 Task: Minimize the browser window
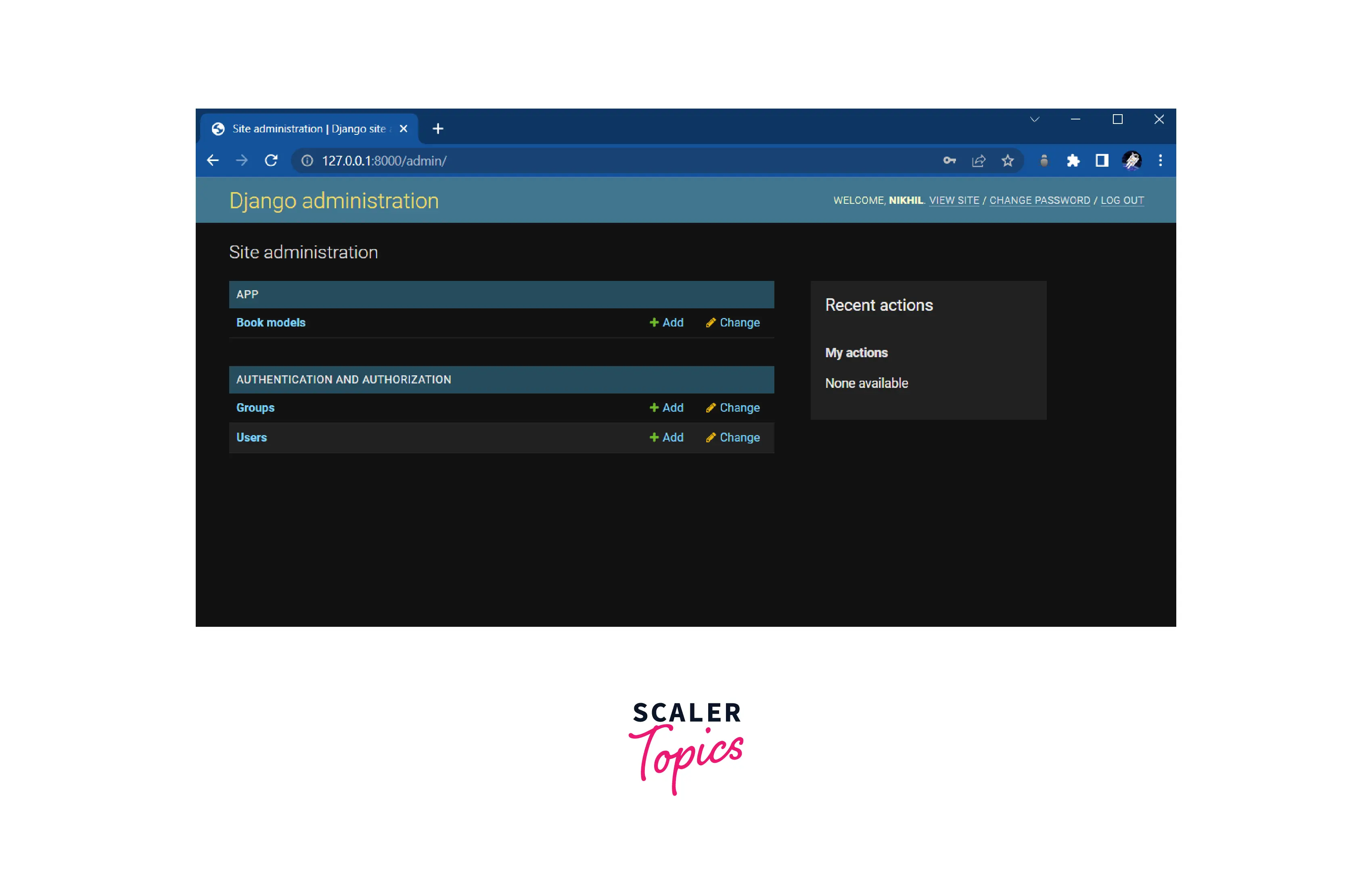(x=1076, y=119)
